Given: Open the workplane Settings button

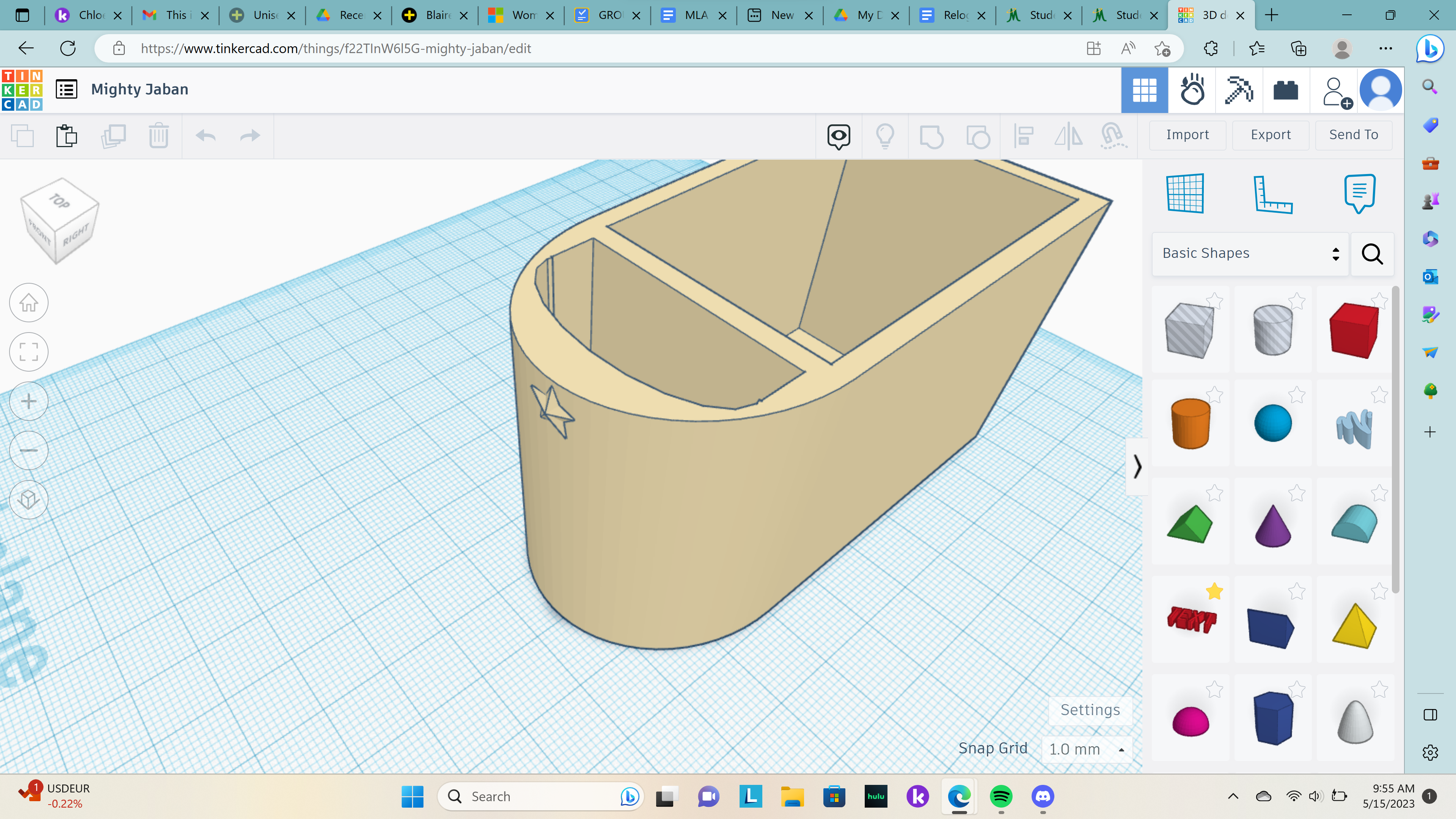Looking at the screenshot, I should click(x=1090, y=710).
